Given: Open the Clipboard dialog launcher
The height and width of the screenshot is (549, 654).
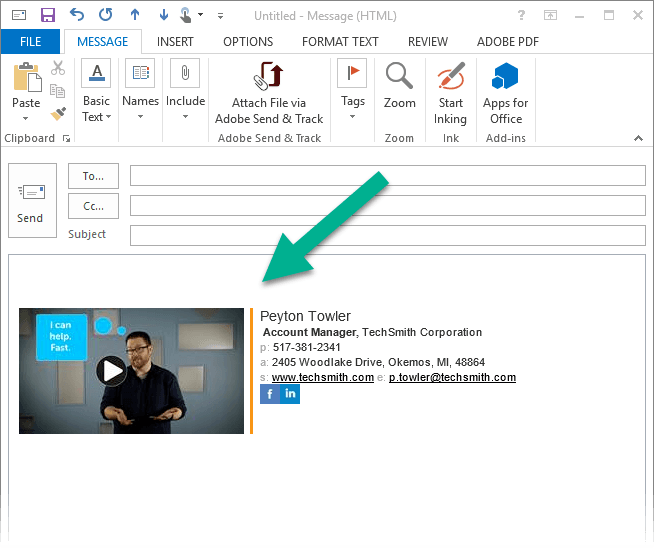Looking at the screenshot, I should point(66,139).
